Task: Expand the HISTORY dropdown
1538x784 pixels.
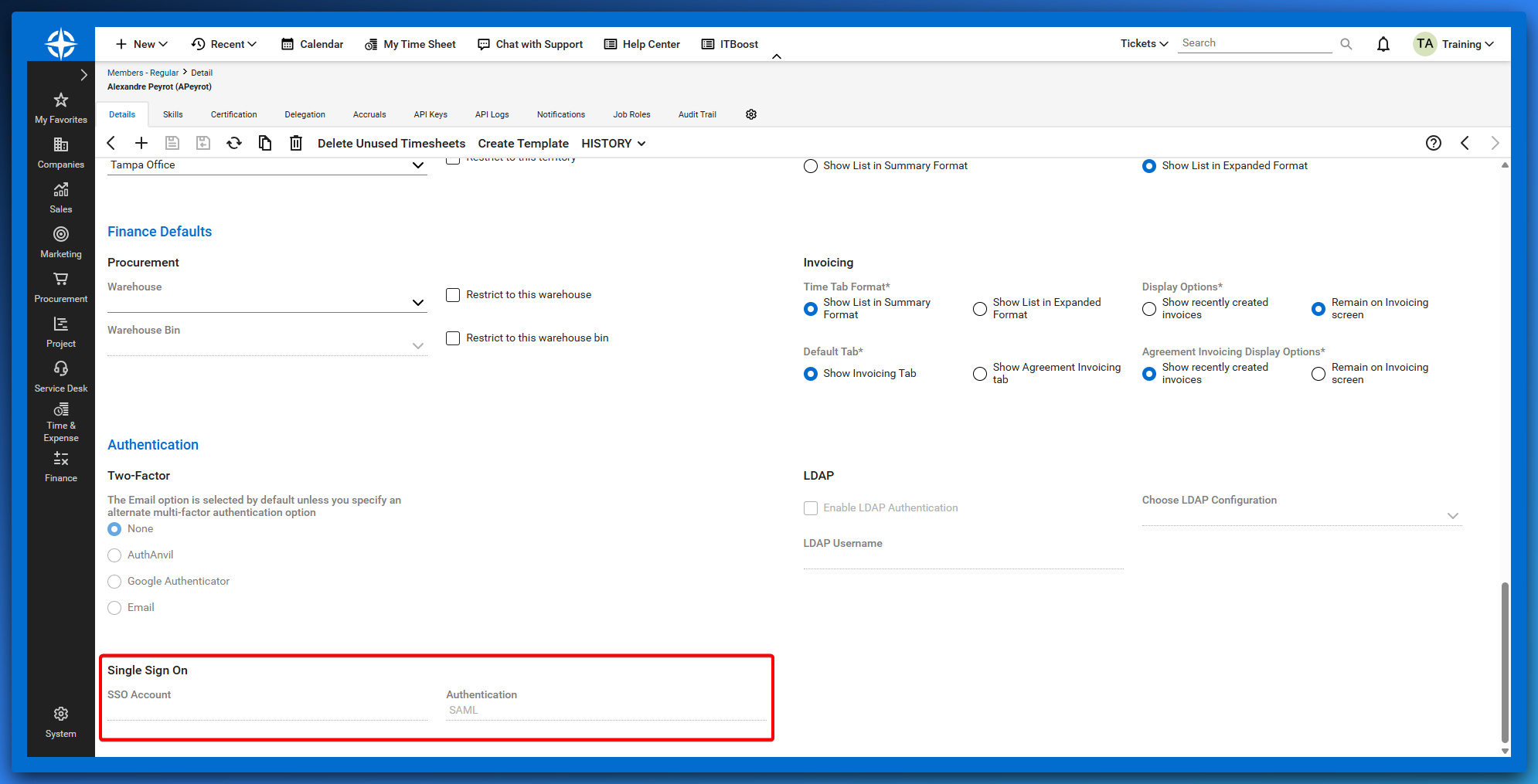Action: pos(614,144)
